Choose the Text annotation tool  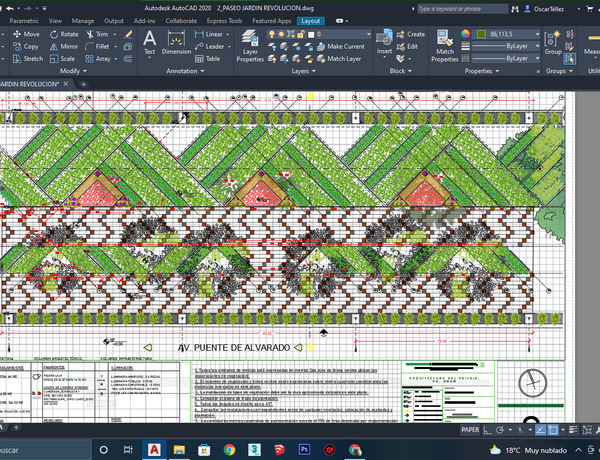coord(150,40)
